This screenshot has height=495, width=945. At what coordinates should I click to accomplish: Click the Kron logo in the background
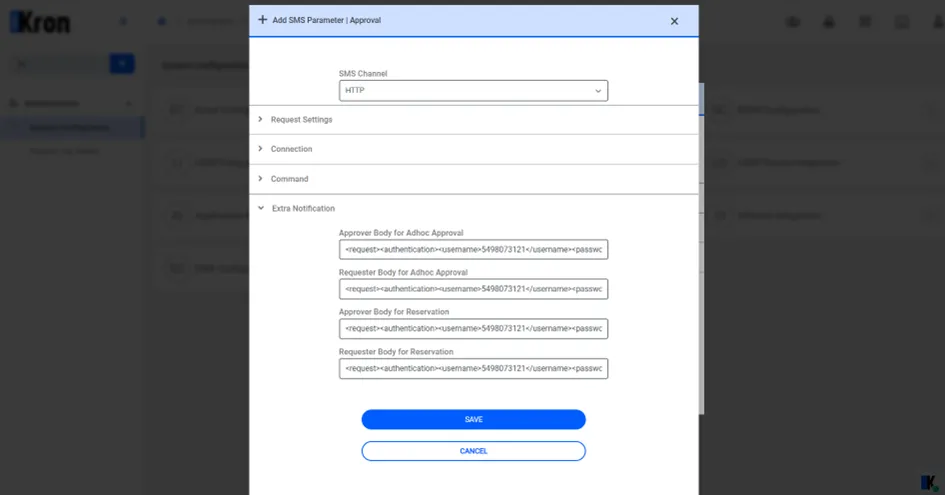point(40,23)
